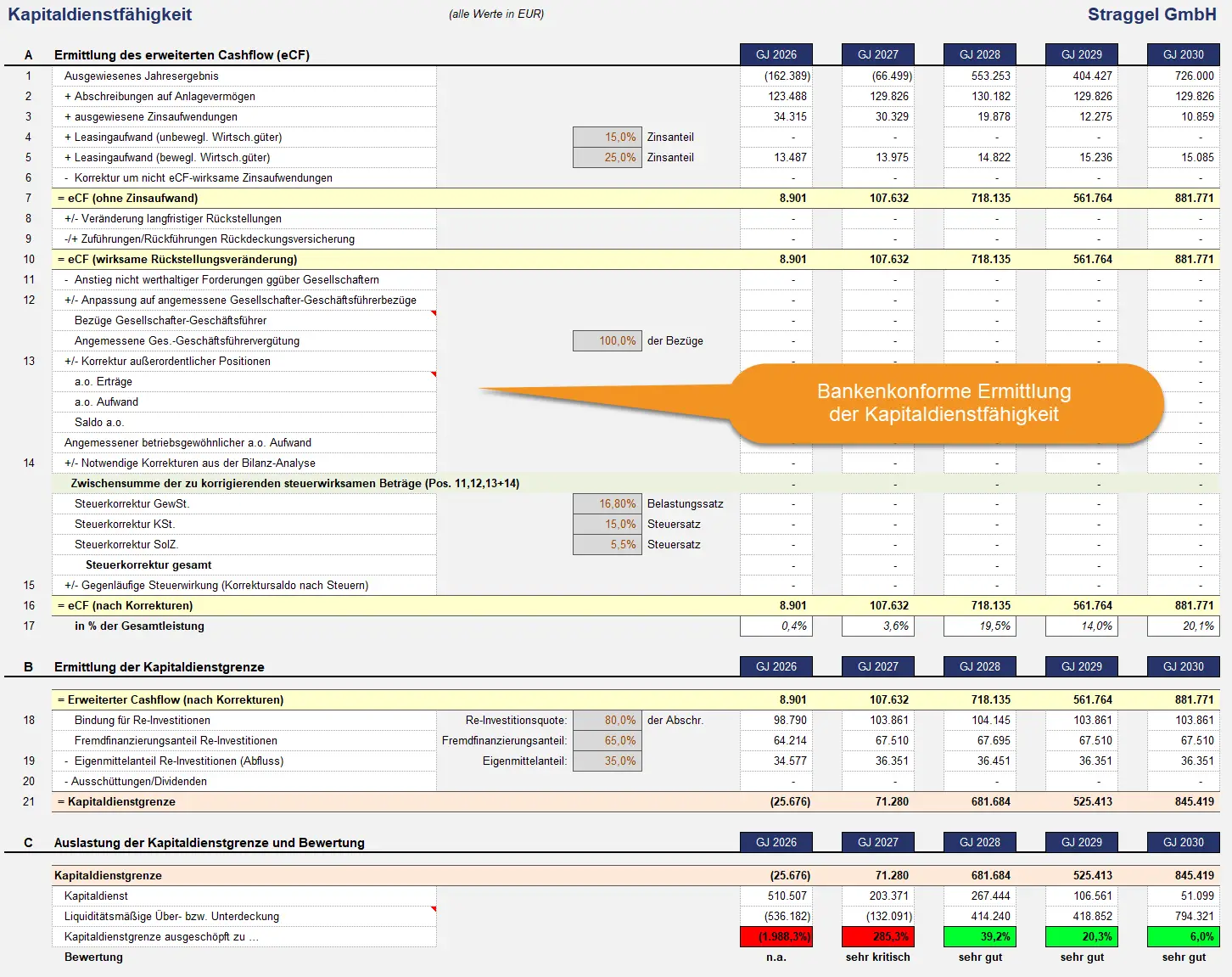The image size is (1232, 977).
Task: Select the red (1.988,3%) utilization cell
Action: (776, 937)
